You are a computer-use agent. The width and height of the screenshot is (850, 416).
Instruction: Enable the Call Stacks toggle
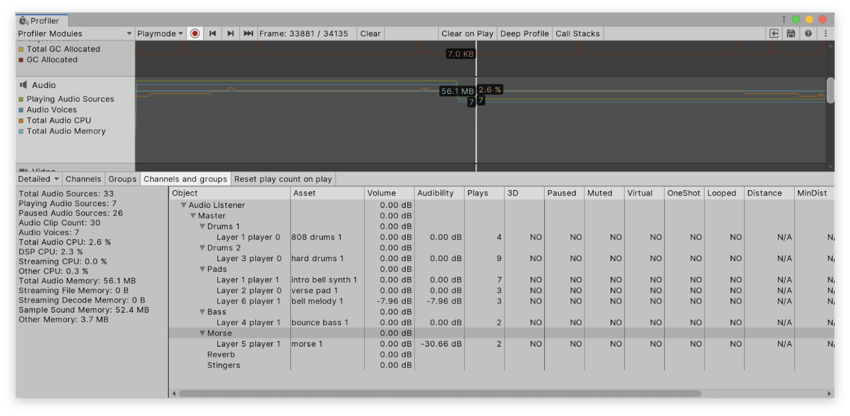[x=578, y=34]
